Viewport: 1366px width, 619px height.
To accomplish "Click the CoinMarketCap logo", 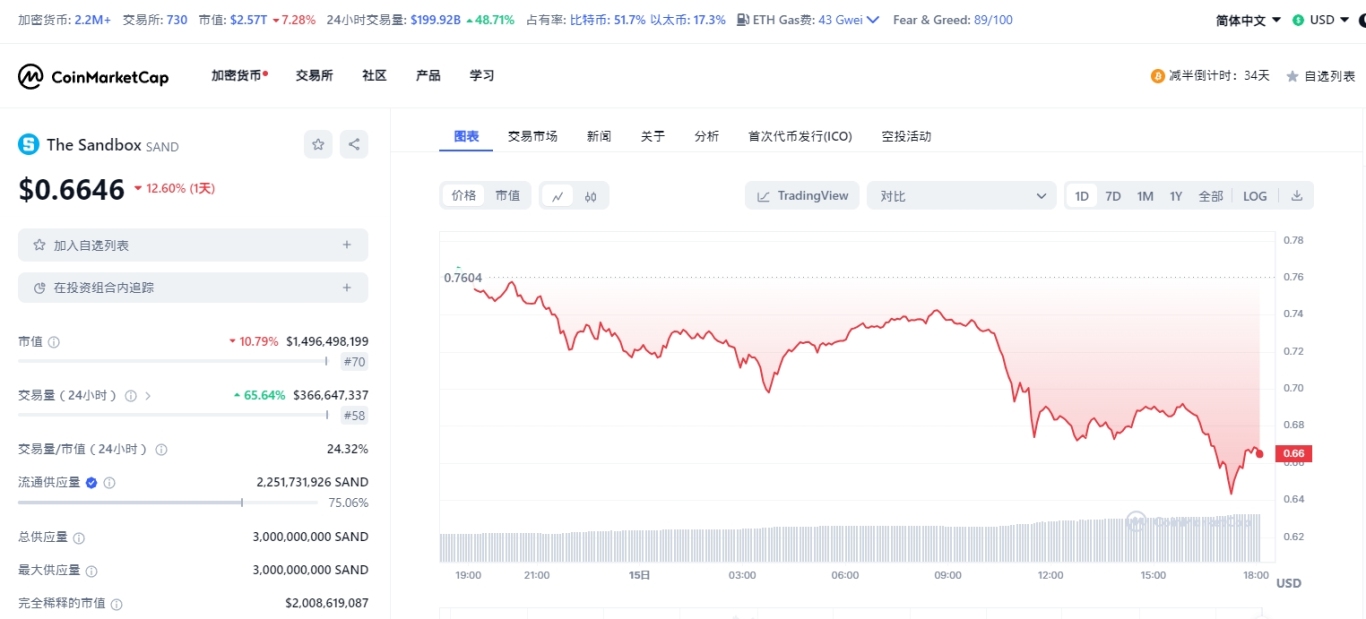I will click(x=93, y=77).
